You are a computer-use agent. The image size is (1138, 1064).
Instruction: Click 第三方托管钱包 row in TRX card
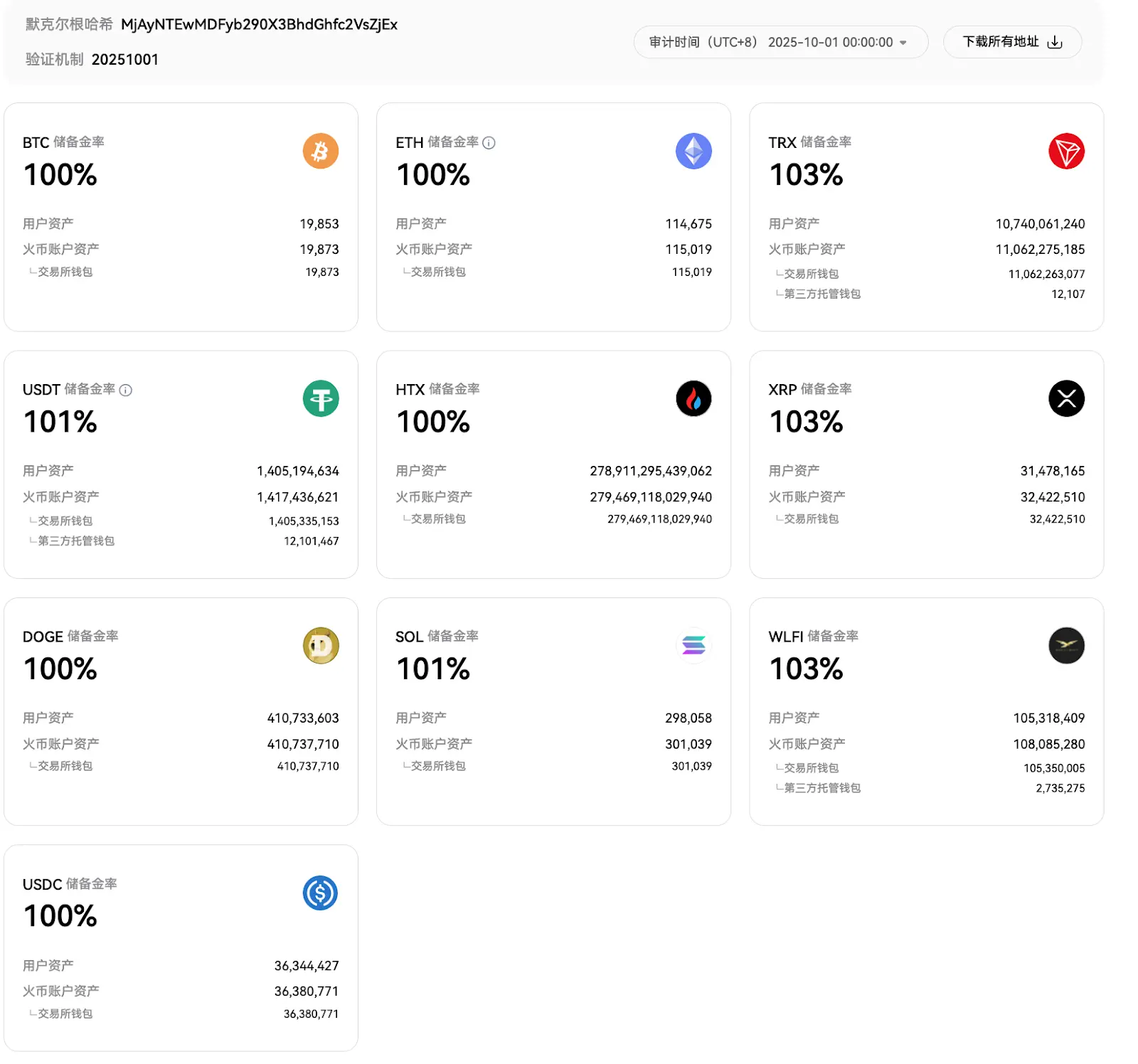[x=822, y=294]
